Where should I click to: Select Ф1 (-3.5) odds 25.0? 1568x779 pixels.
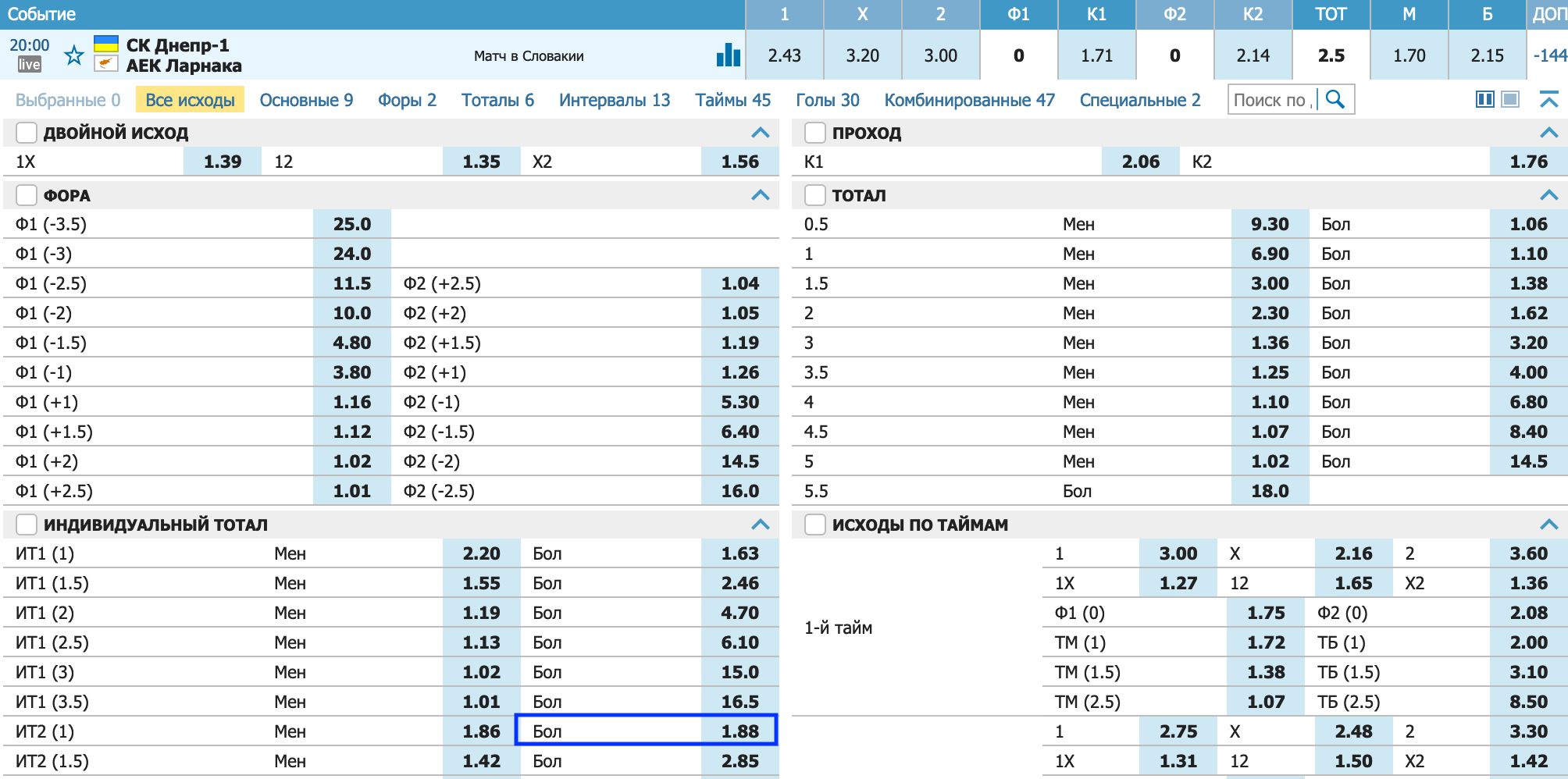(x=352, y=224)
